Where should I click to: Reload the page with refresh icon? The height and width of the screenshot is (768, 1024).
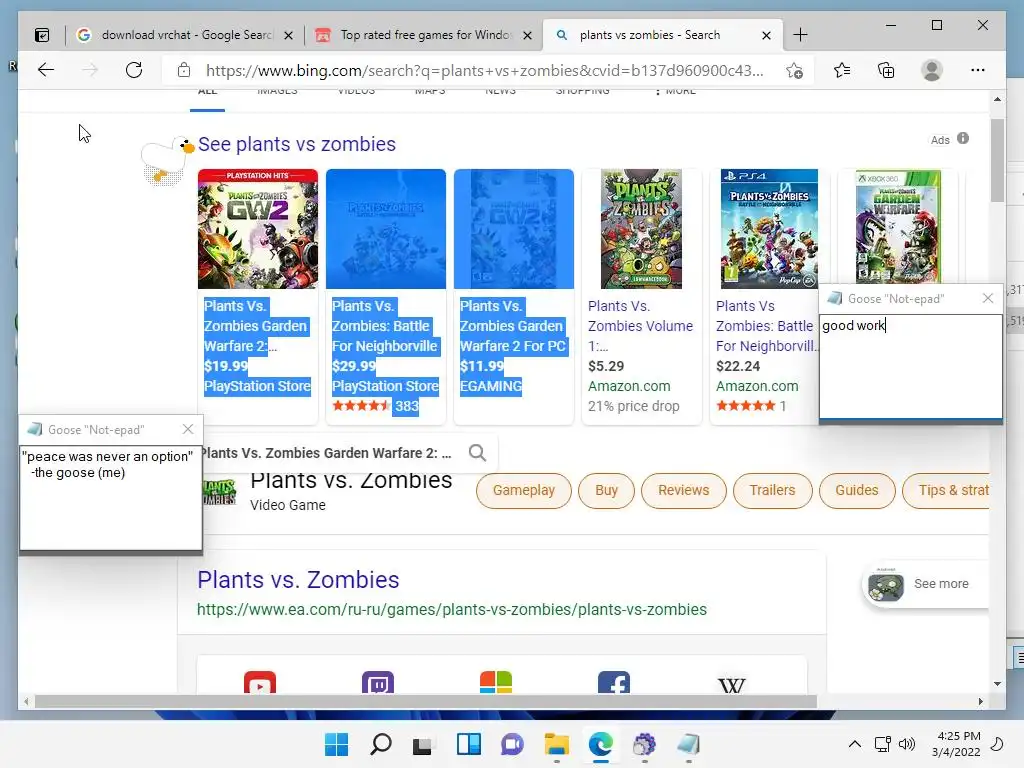[134, 70]
